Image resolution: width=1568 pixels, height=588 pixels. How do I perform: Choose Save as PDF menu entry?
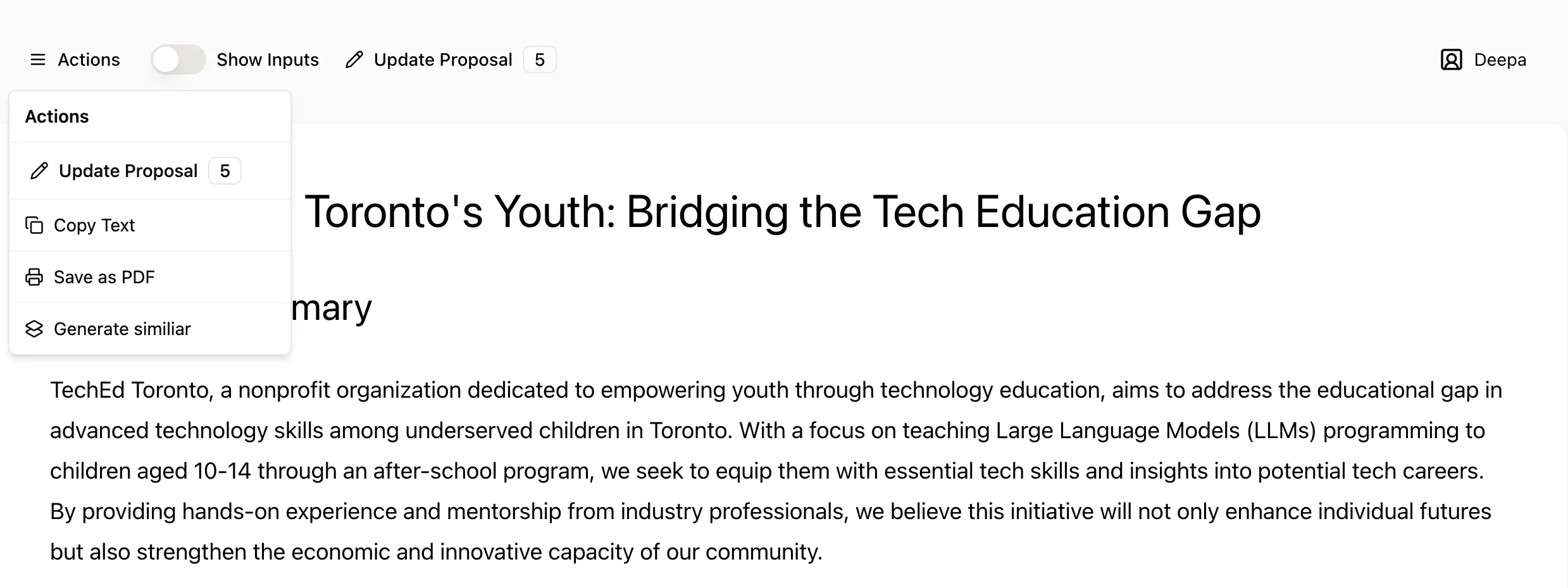click(150, 277)
